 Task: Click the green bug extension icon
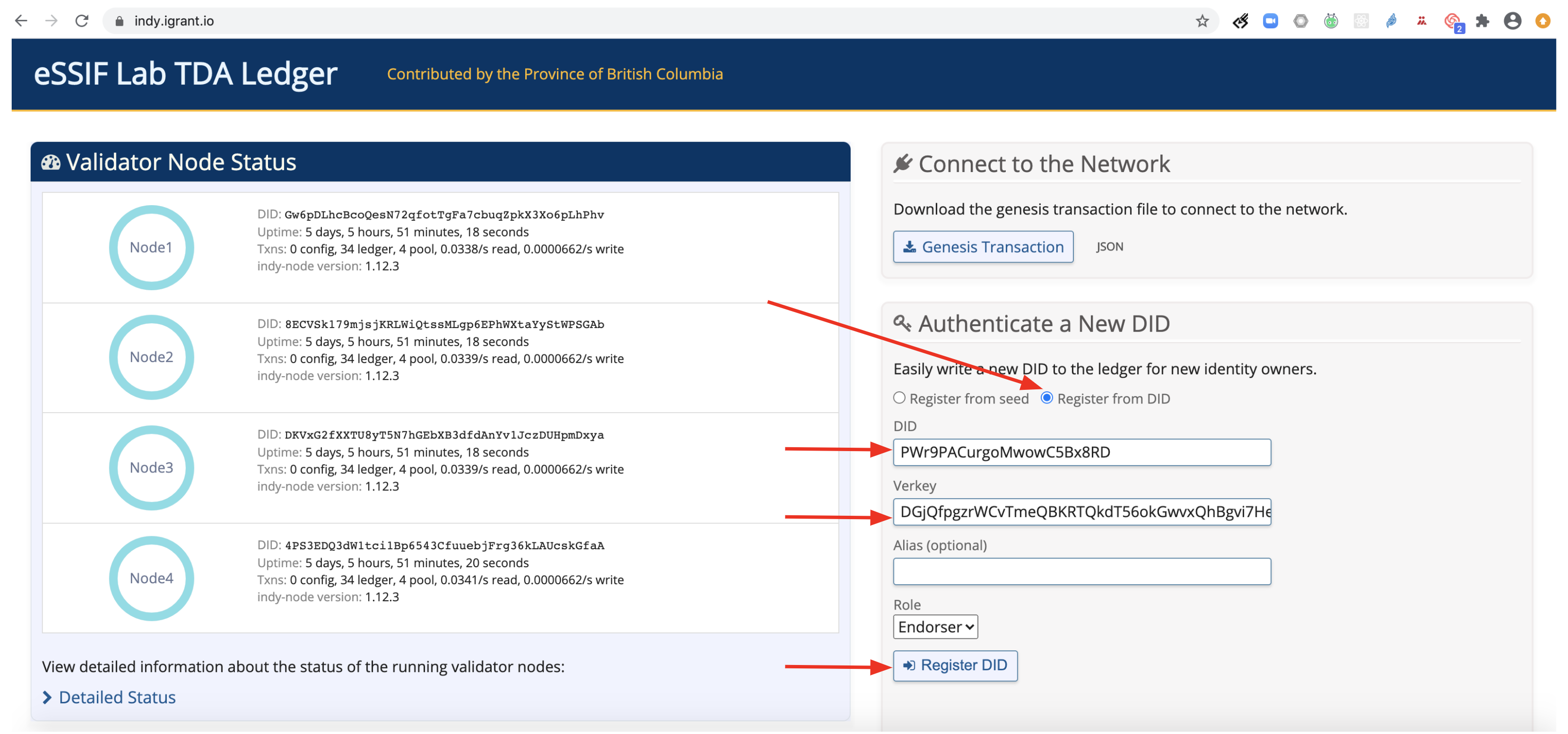click(1331, 21)
